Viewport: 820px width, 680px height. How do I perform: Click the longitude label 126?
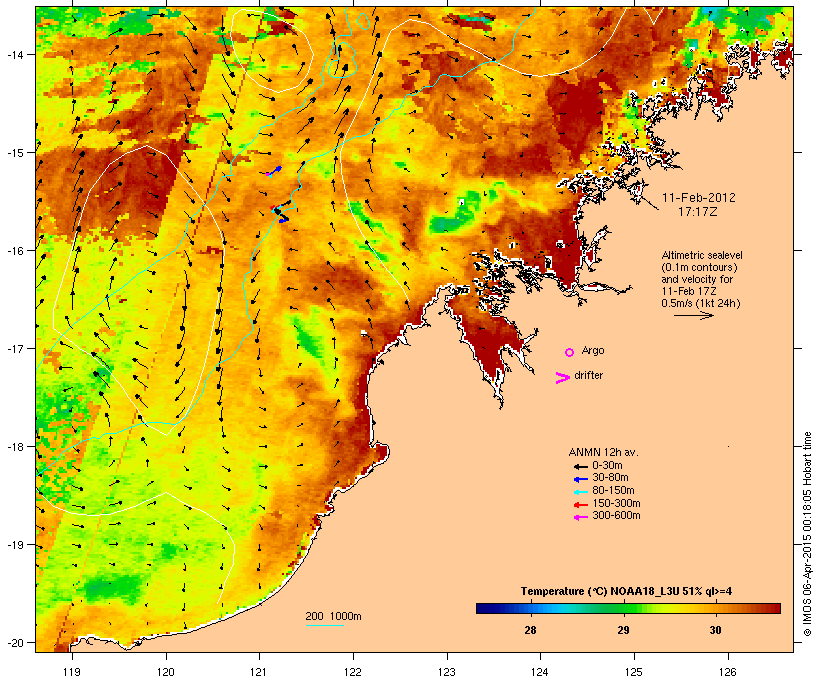click(728, 672)
